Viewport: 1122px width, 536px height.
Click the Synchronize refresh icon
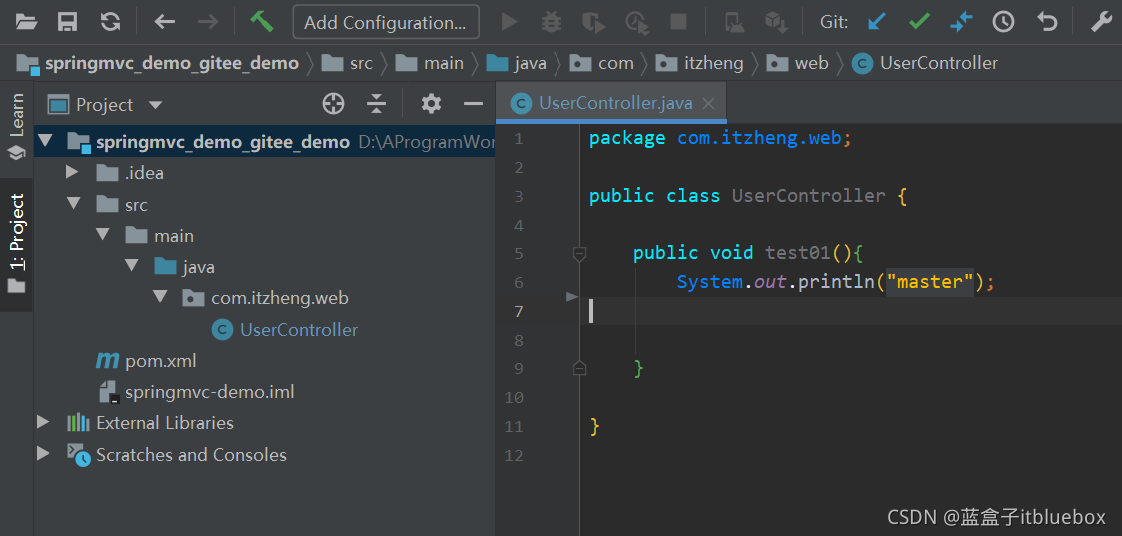[x=110, y=22]
